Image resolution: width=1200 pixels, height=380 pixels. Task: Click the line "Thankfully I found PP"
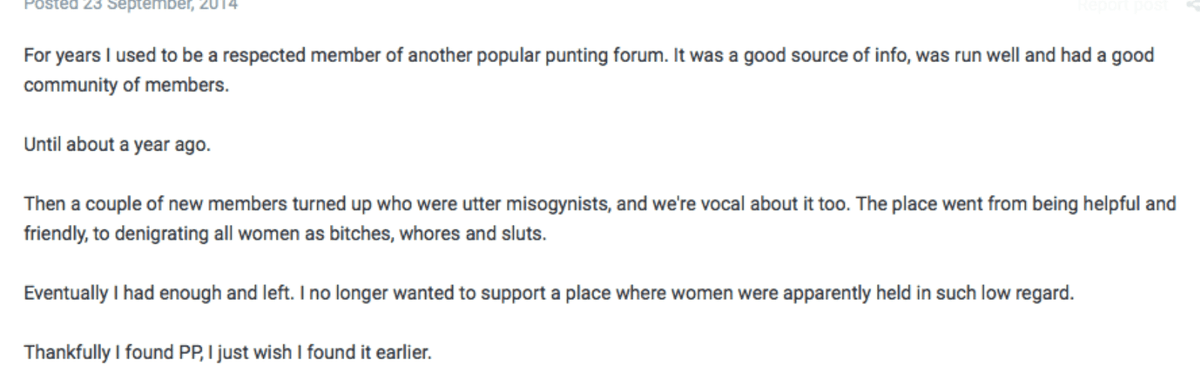point(226,355)
